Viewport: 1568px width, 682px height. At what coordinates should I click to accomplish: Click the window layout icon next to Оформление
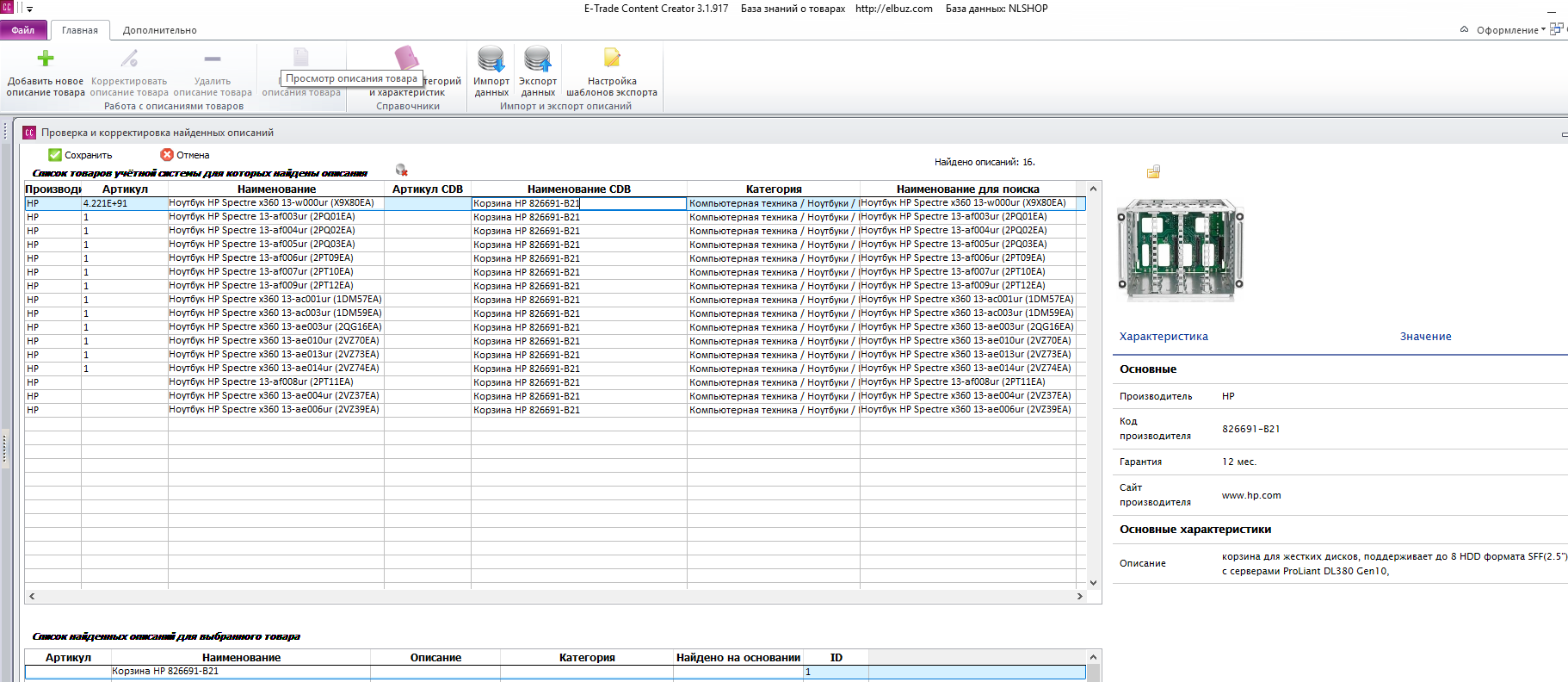[x=1556, y=29]
